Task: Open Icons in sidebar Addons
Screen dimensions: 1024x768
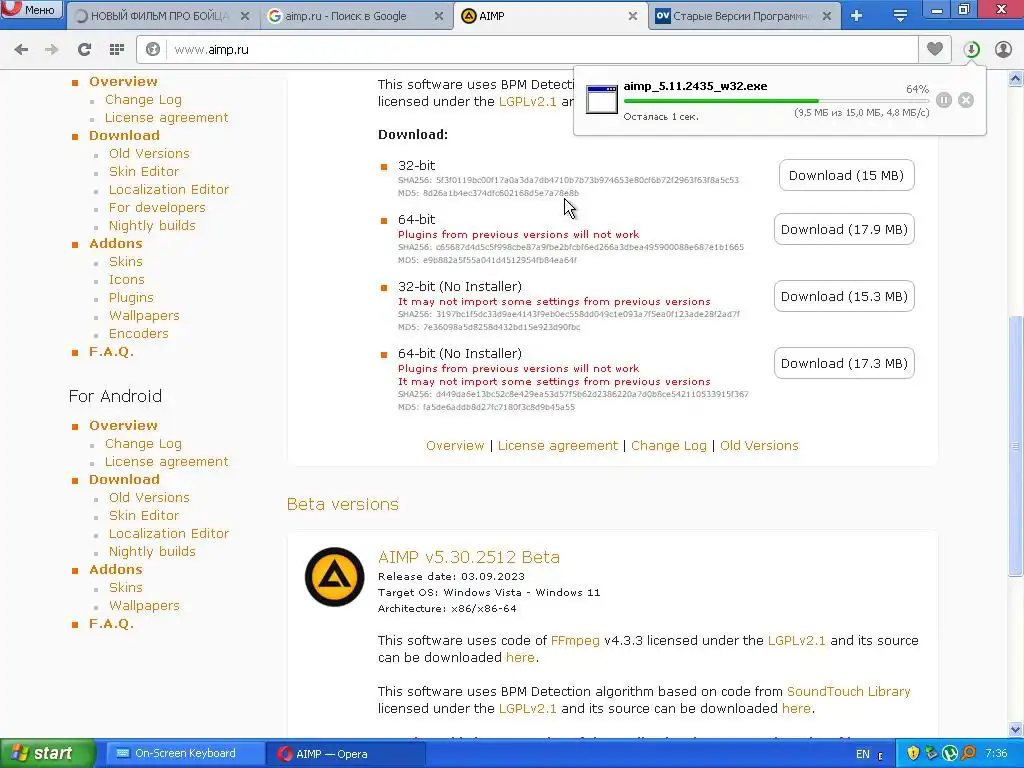Action: [126, 280]
